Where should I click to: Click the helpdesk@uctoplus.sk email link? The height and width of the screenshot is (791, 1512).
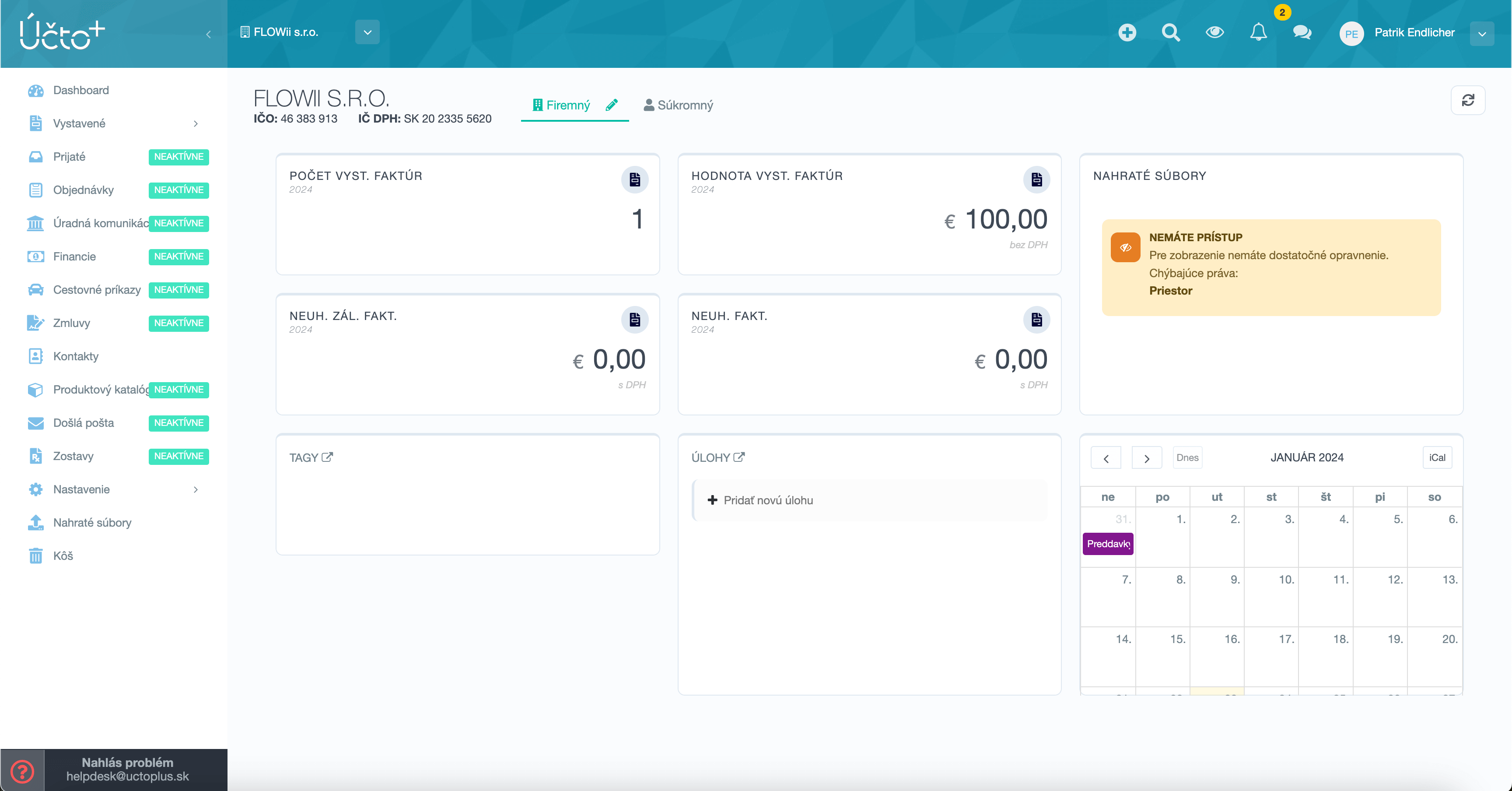click(x=127, y=776)
